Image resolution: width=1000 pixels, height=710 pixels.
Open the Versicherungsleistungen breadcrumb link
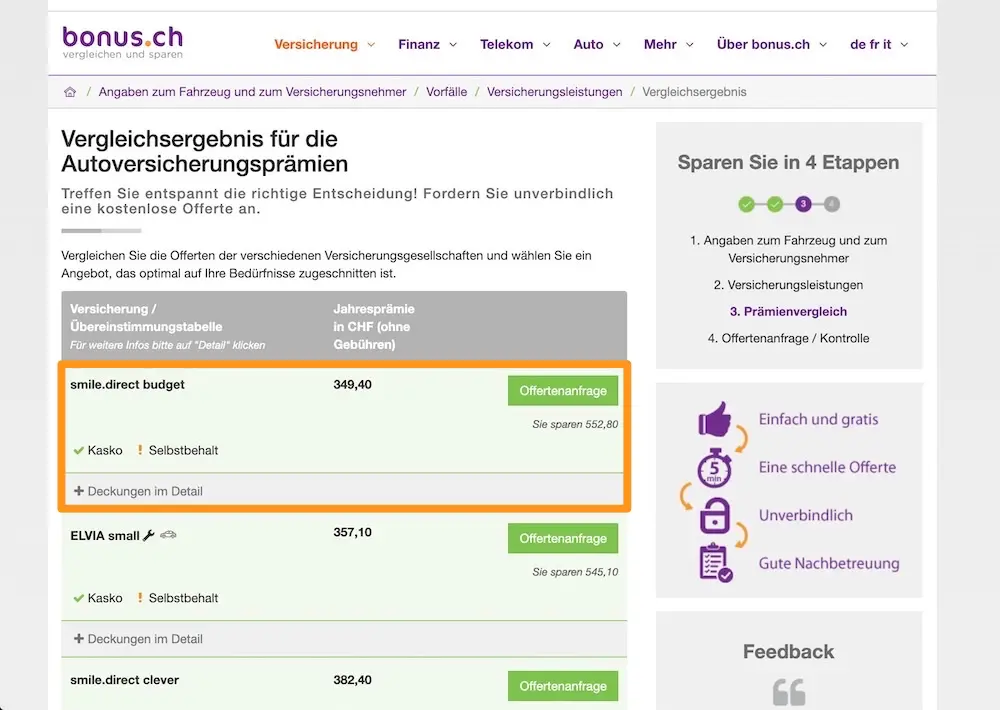coord(554,92)
